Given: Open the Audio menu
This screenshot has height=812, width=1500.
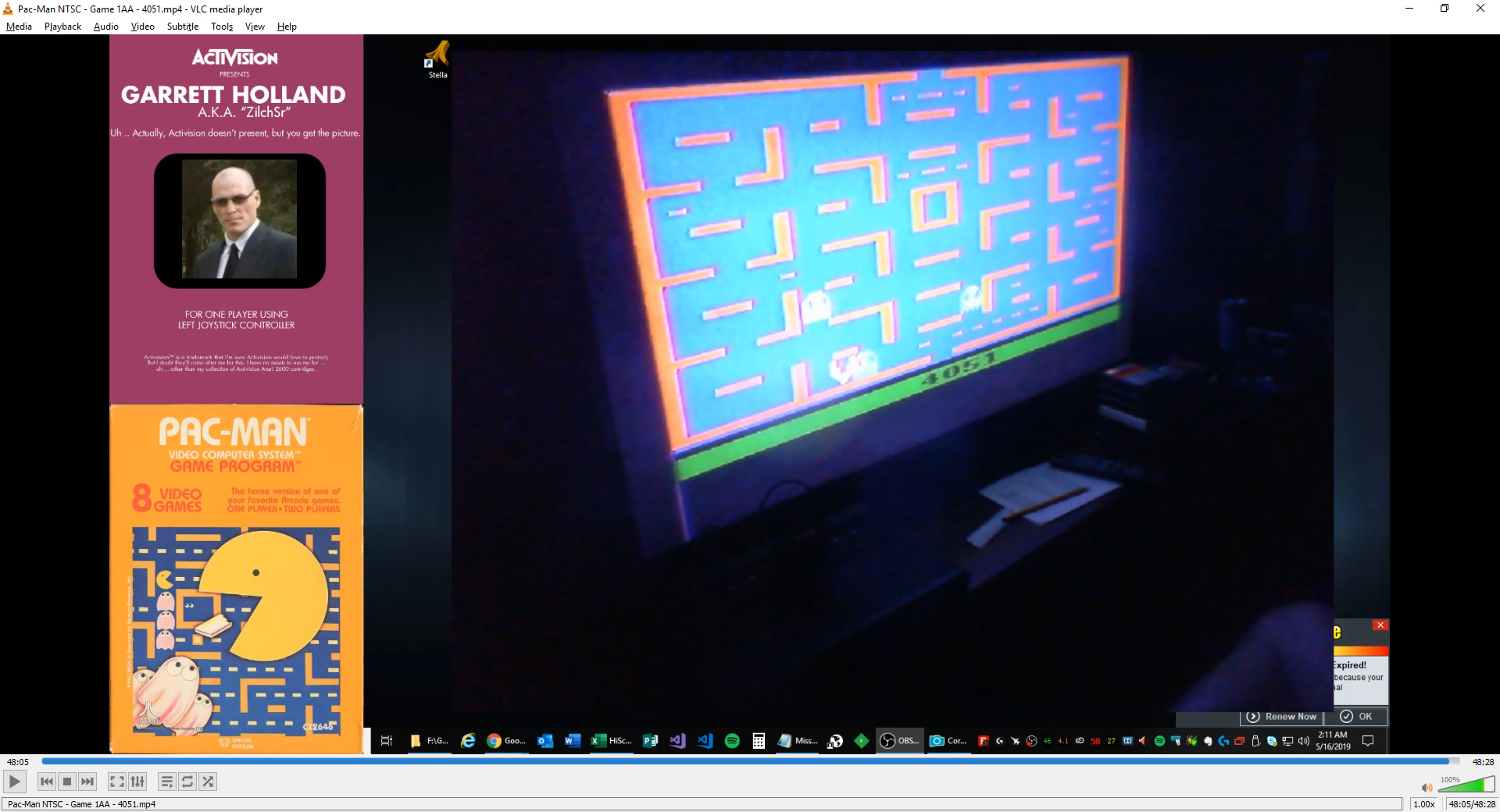Looking at the screenshot, I should coord(105,27).
